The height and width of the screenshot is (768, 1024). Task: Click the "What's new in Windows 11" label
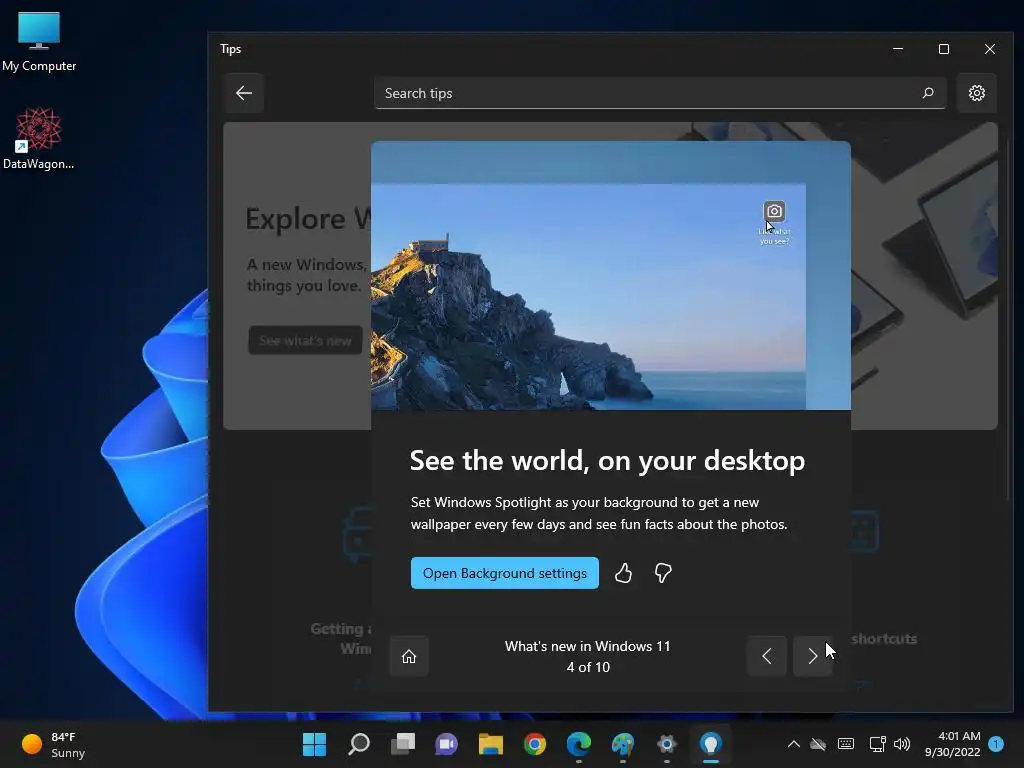[588, 646]
